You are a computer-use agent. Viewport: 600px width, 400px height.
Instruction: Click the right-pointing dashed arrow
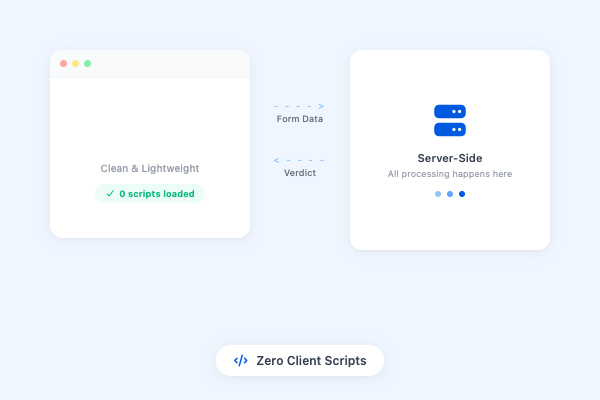pyautogui.click(x=300, y=105)
